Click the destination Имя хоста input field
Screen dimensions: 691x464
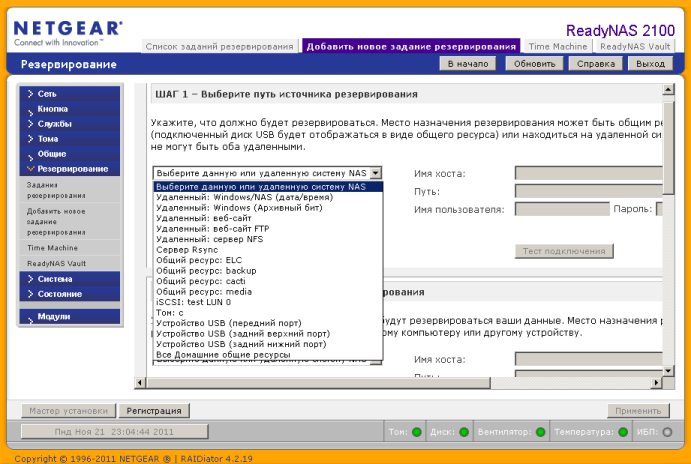[588, 359]
